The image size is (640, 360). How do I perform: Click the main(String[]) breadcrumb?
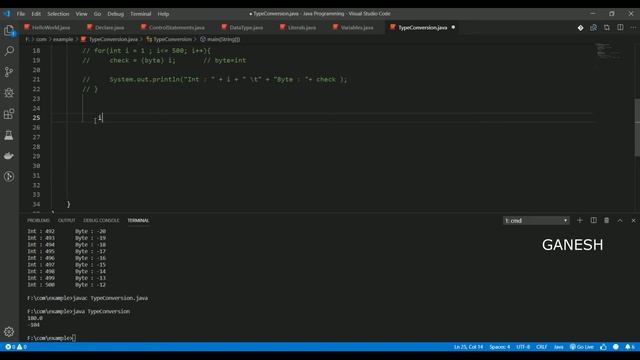[220, 40]
